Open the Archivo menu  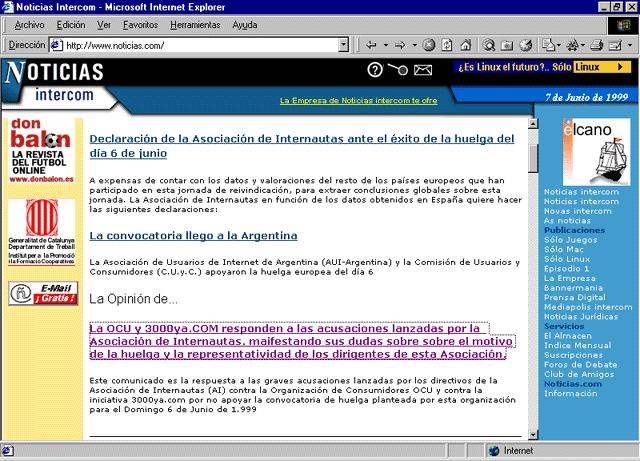tap(29, 25)
